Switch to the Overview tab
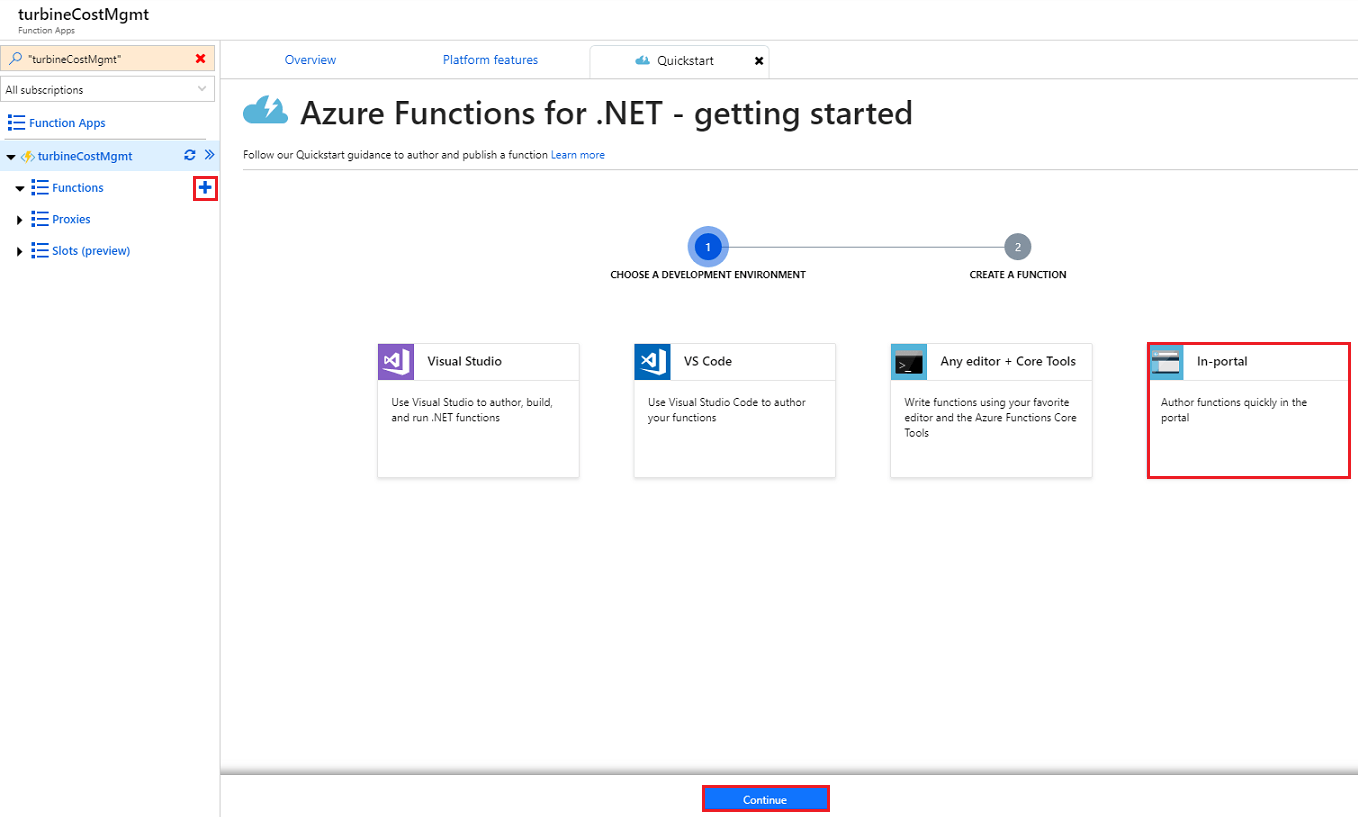 (x=310, y=60)
